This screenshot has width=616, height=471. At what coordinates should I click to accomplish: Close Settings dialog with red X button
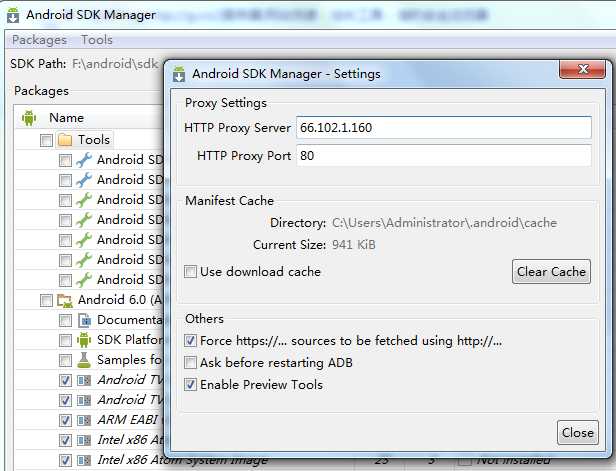tap(582, 69)
